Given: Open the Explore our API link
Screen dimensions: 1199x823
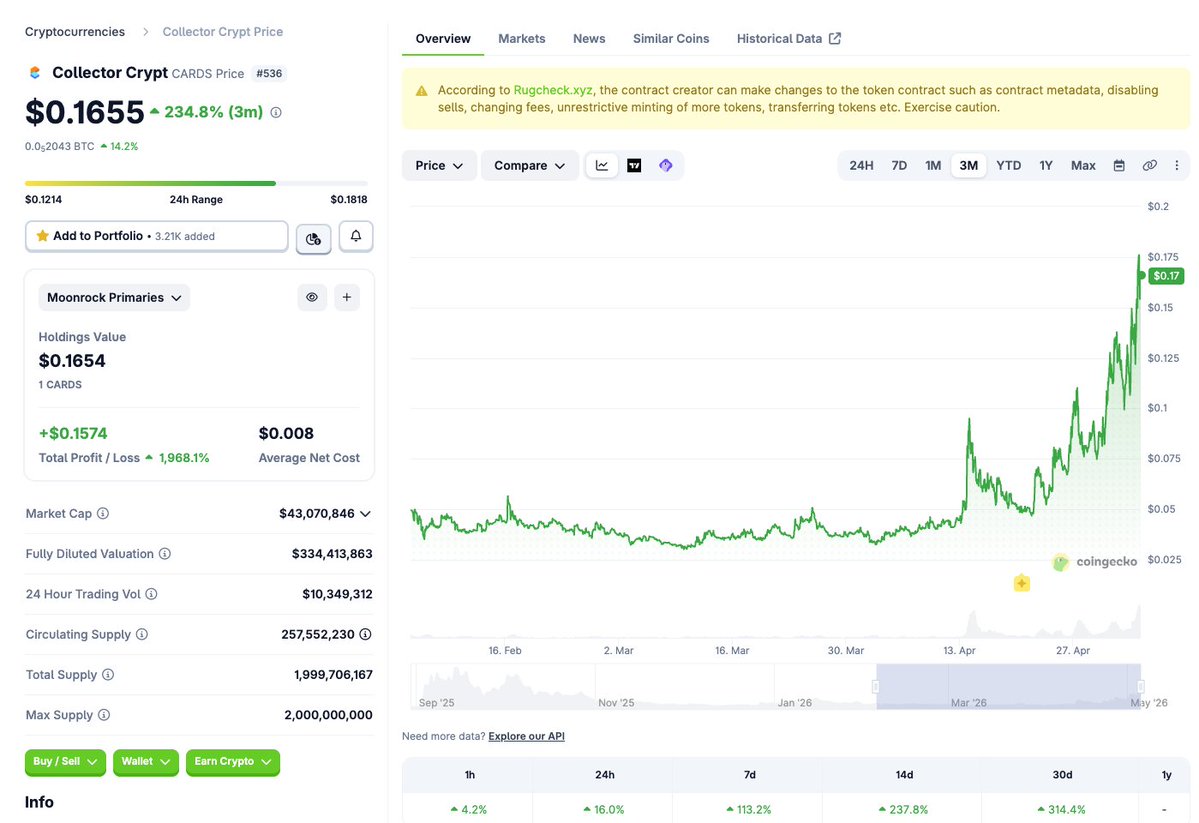Looking at the screenshot, I should pyautogui.click(x=526, y=737).
